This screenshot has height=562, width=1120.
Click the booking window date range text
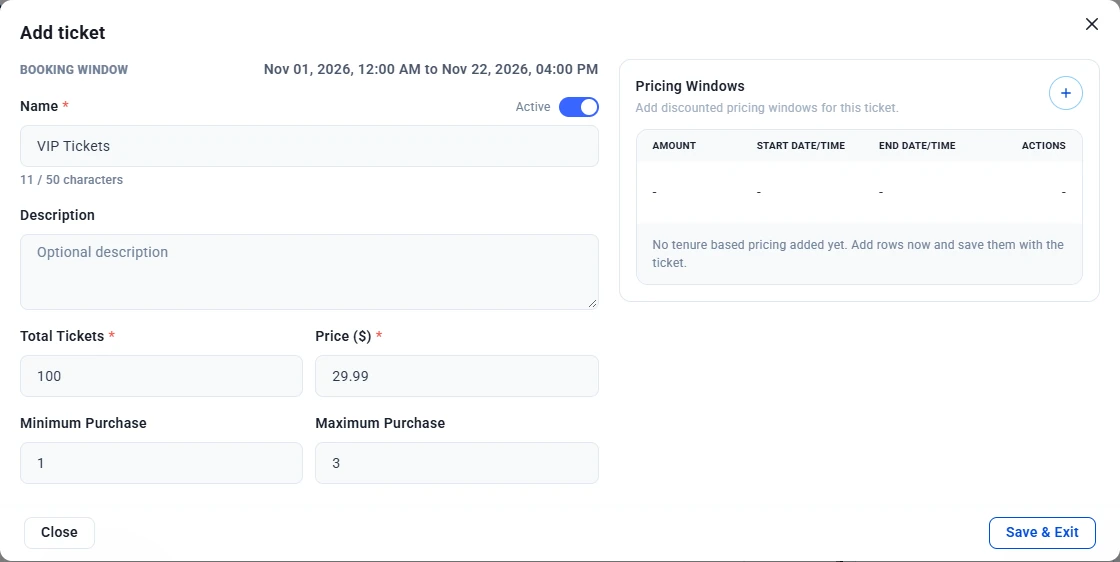coord(431,69)
